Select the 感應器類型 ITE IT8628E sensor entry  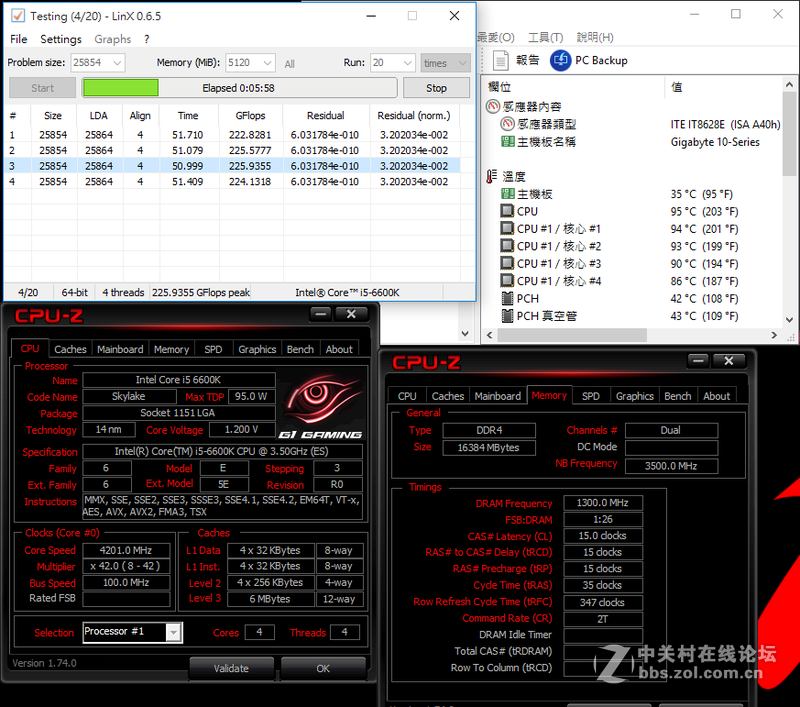coord(547,122)
